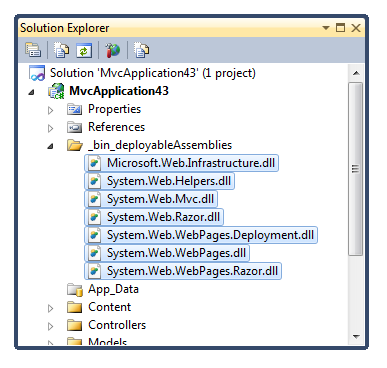
Task: Select the App_Data folder label
Action: click(113, 289)
